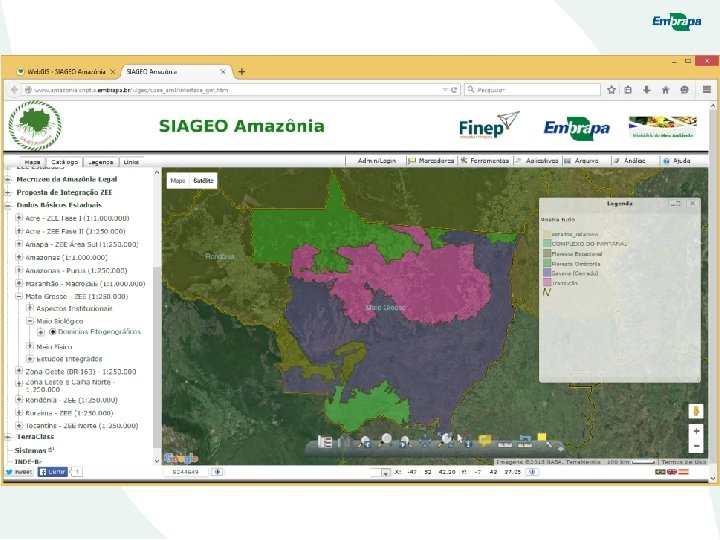Click the icon beside the scale value field
This screenshot has width=720, height=540.
pos(217,472)
